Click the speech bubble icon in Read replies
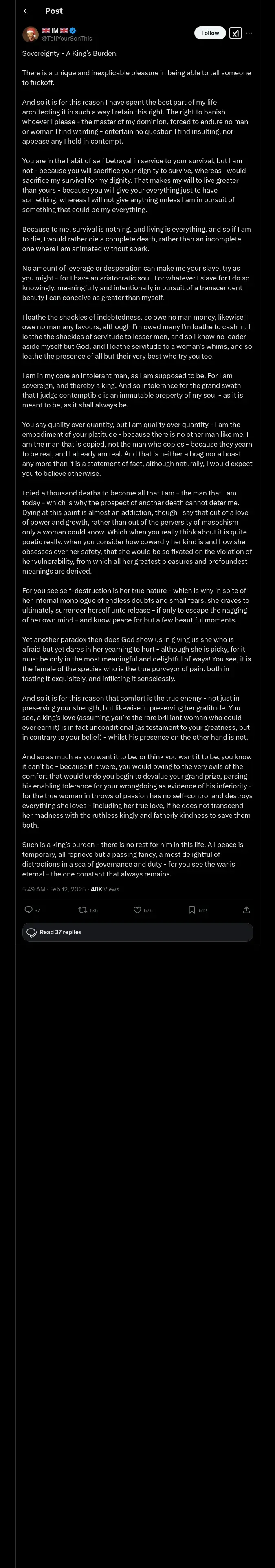275x1568 pixels. [x=32, y=932]
